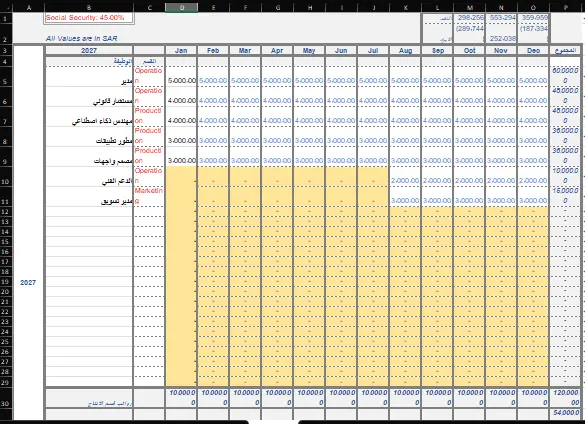The width and height of the screenshot is (585, 424).
Task: Click the 'All Values are in SAR' note
Action: click(81, 38)
